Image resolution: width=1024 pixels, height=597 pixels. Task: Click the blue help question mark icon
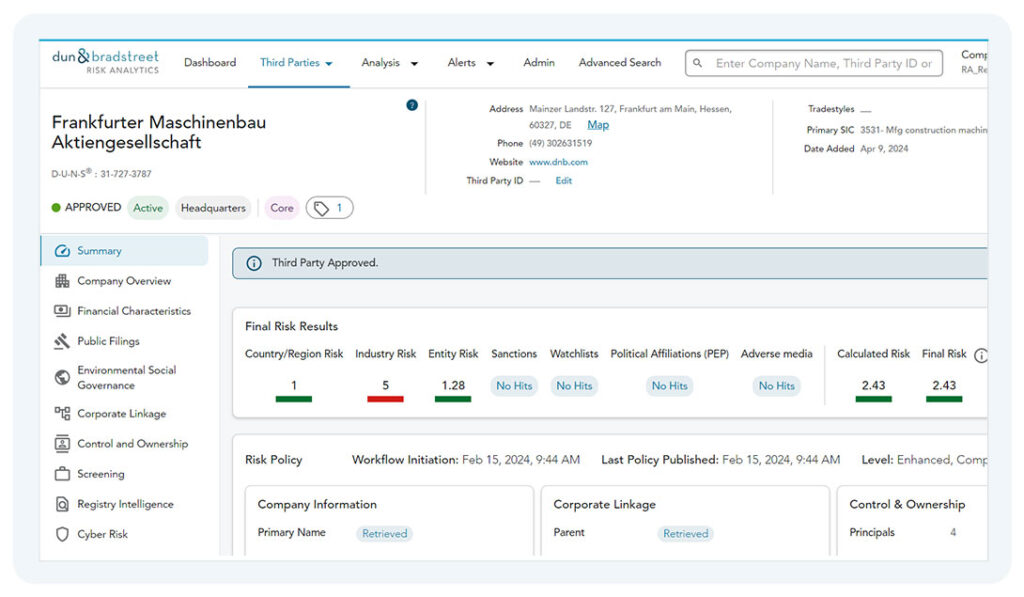click(412, 105)
